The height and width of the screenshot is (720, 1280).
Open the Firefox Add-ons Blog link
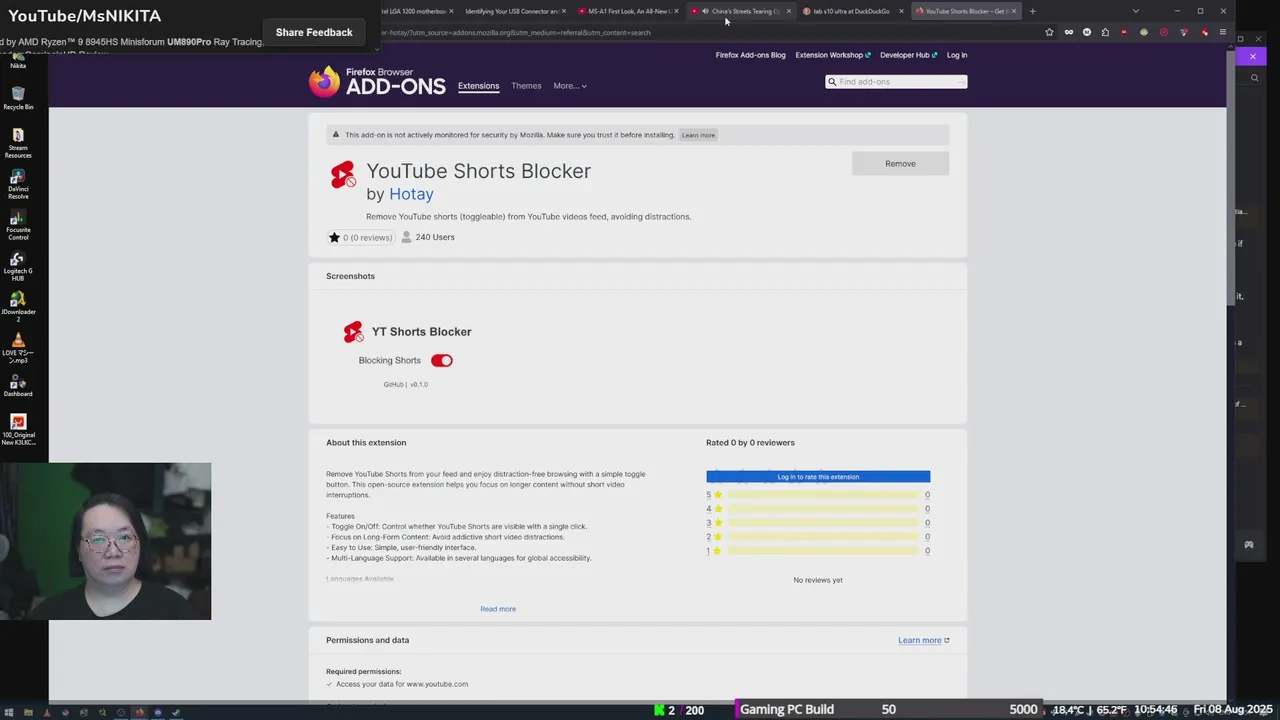[750, 55]
